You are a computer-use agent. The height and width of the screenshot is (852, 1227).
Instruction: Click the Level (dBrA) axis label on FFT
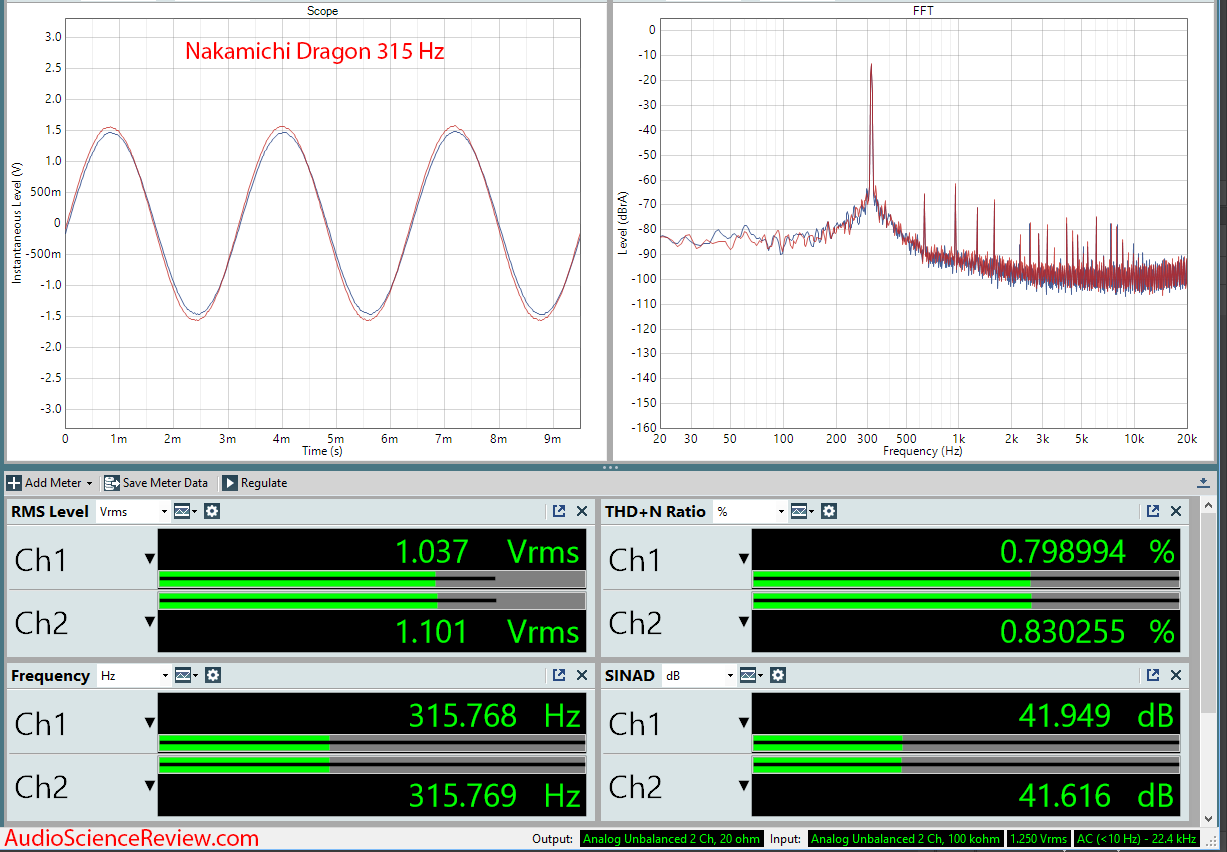(x=624, y=222)
